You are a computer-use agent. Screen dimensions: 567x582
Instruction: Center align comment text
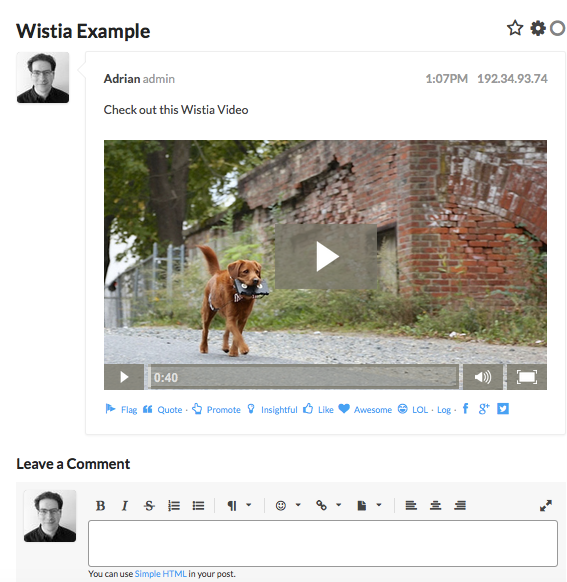pyautogui.click(x=435, y=506)
